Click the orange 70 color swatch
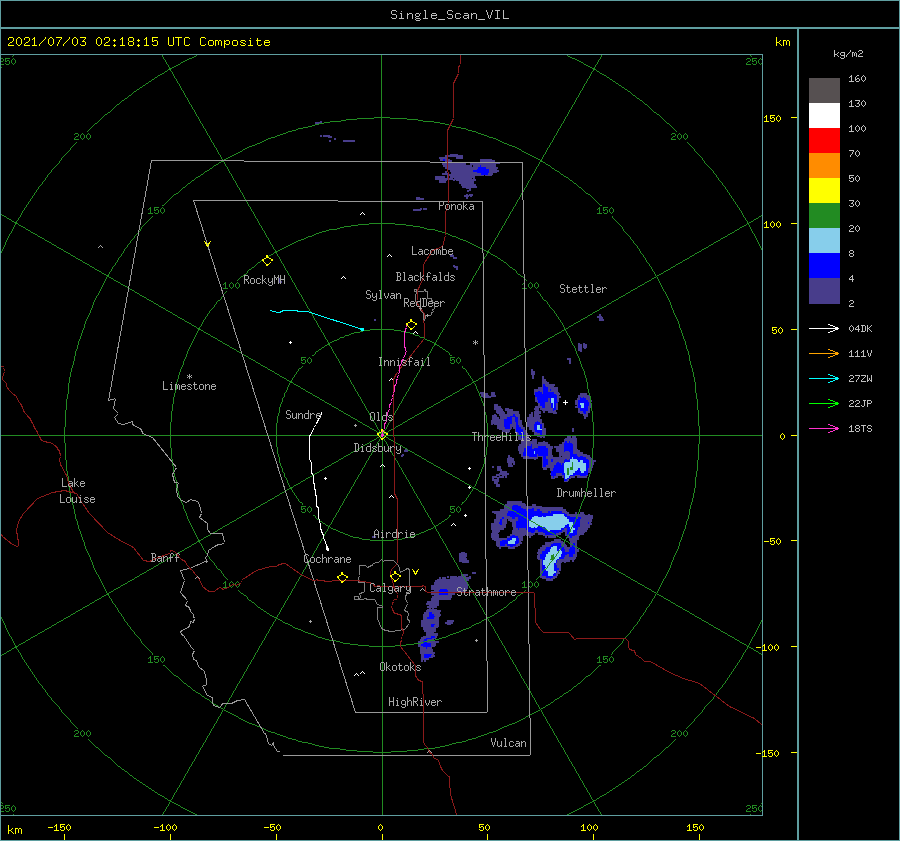 pos(824,165)
